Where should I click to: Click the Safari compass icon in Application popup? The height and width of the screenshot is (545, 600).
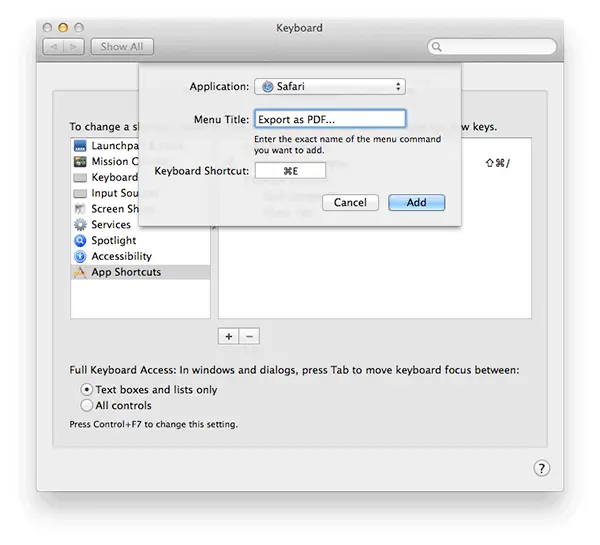[268, 86]
